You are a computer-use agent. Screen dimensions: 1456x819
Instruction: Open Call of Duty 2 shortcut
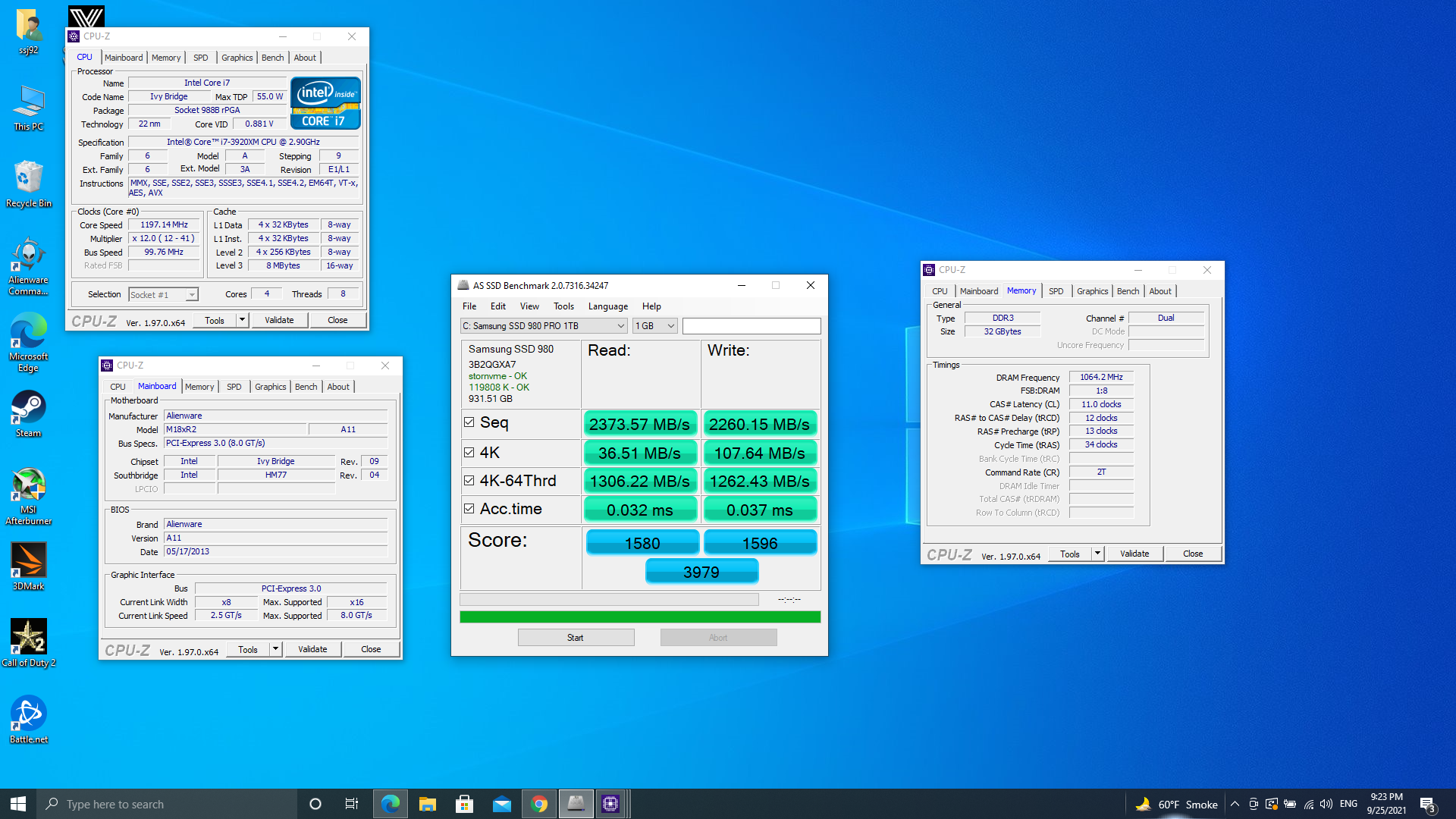point(28,642)
